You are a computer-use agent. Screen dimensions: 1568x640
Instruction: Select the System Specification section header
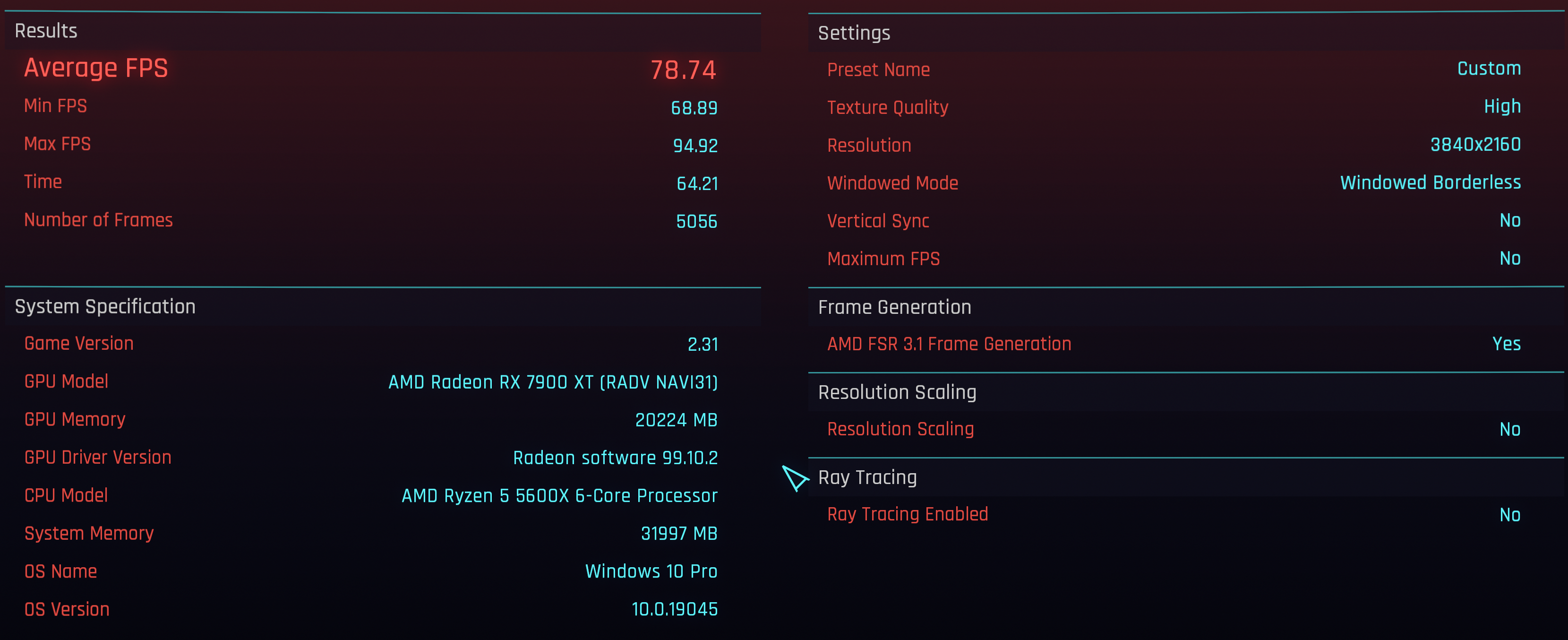105,306
